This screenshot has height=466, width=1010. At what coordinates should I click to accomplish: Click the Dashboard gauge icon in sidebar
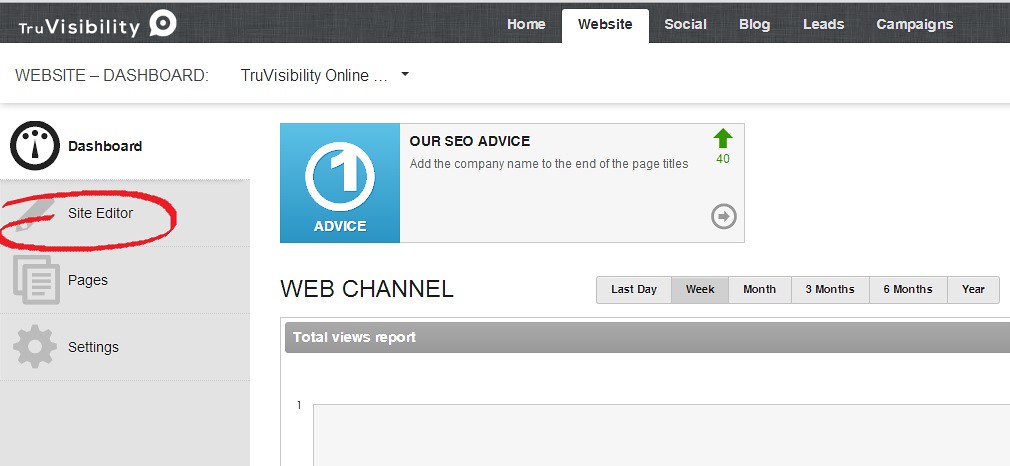(35, 146)
